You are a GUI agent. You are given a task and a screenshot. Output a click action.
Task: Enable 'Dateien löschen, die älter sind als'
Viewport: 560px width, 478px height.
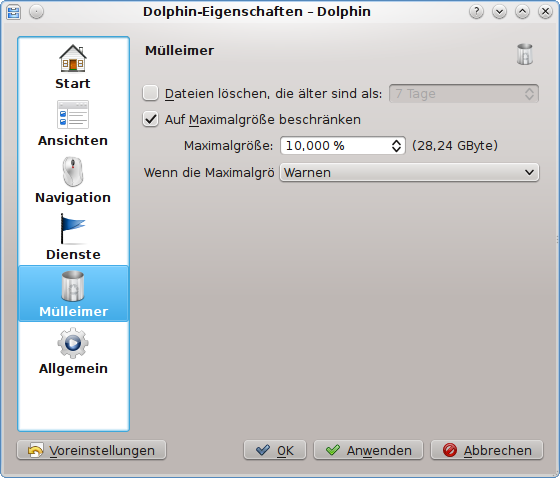pos(150,93)
